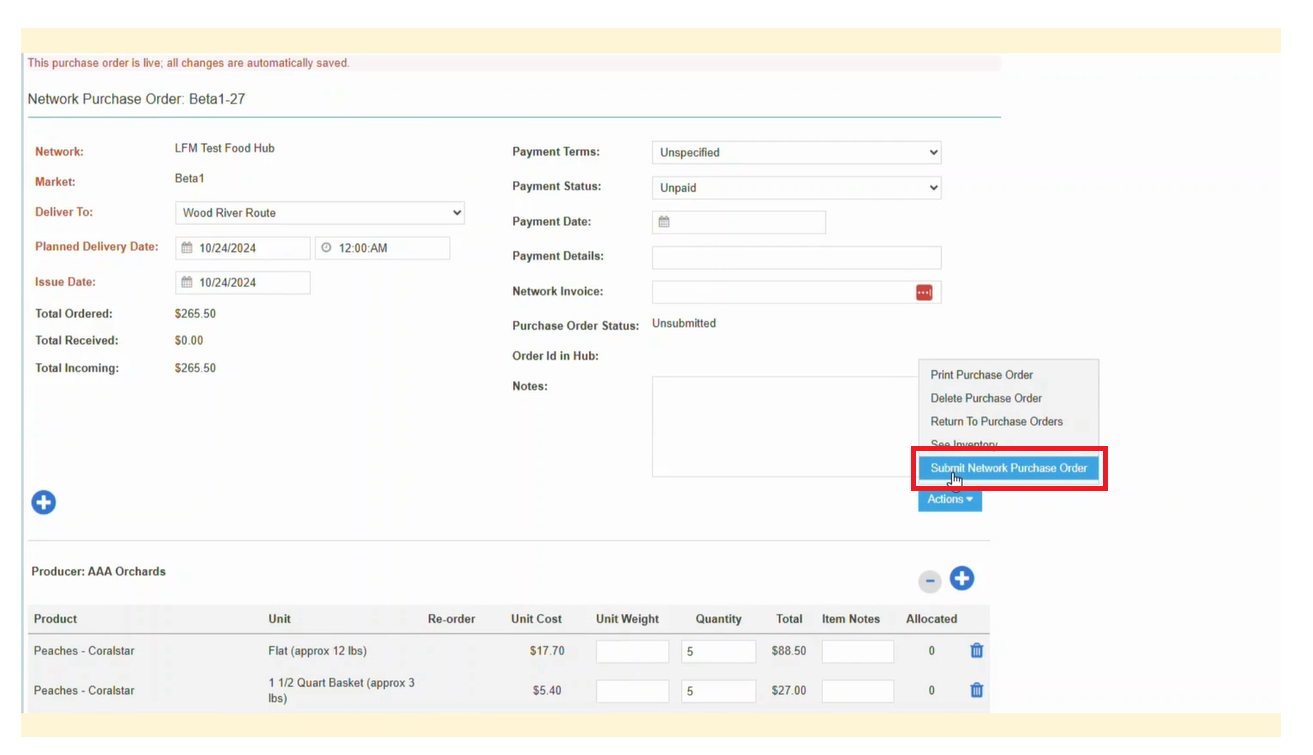Click the Payment Details text field

click(796, 257)
